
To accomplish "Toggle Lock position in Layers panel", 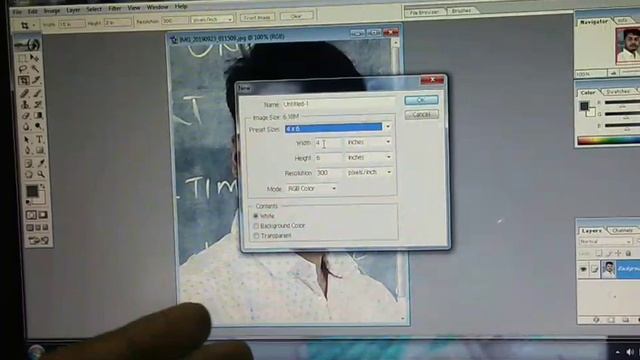I will tap(618, 253).
